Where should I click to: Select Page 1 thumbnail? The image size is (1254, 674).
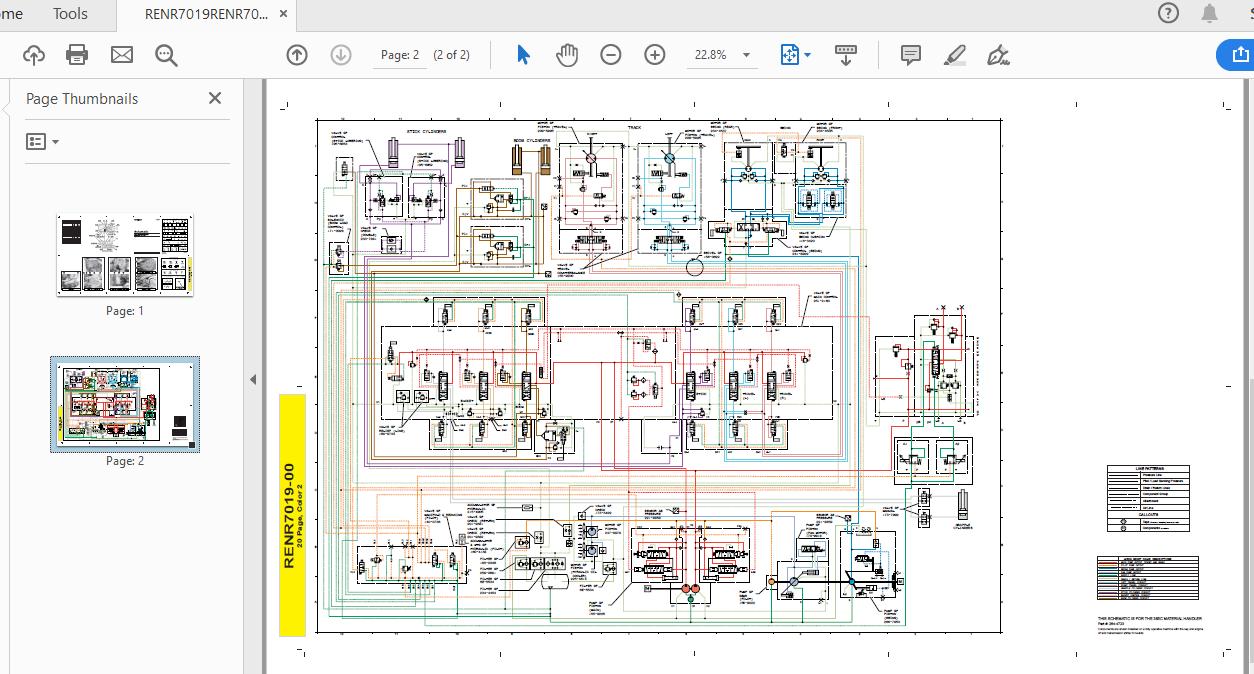point(125,255)
